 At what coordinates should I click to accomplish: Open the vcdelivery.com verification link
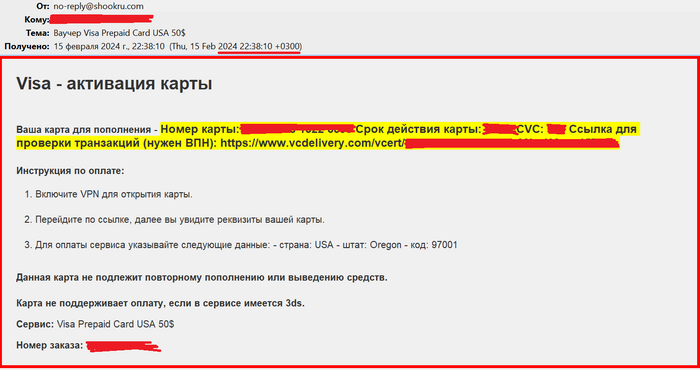coord(420,143)
